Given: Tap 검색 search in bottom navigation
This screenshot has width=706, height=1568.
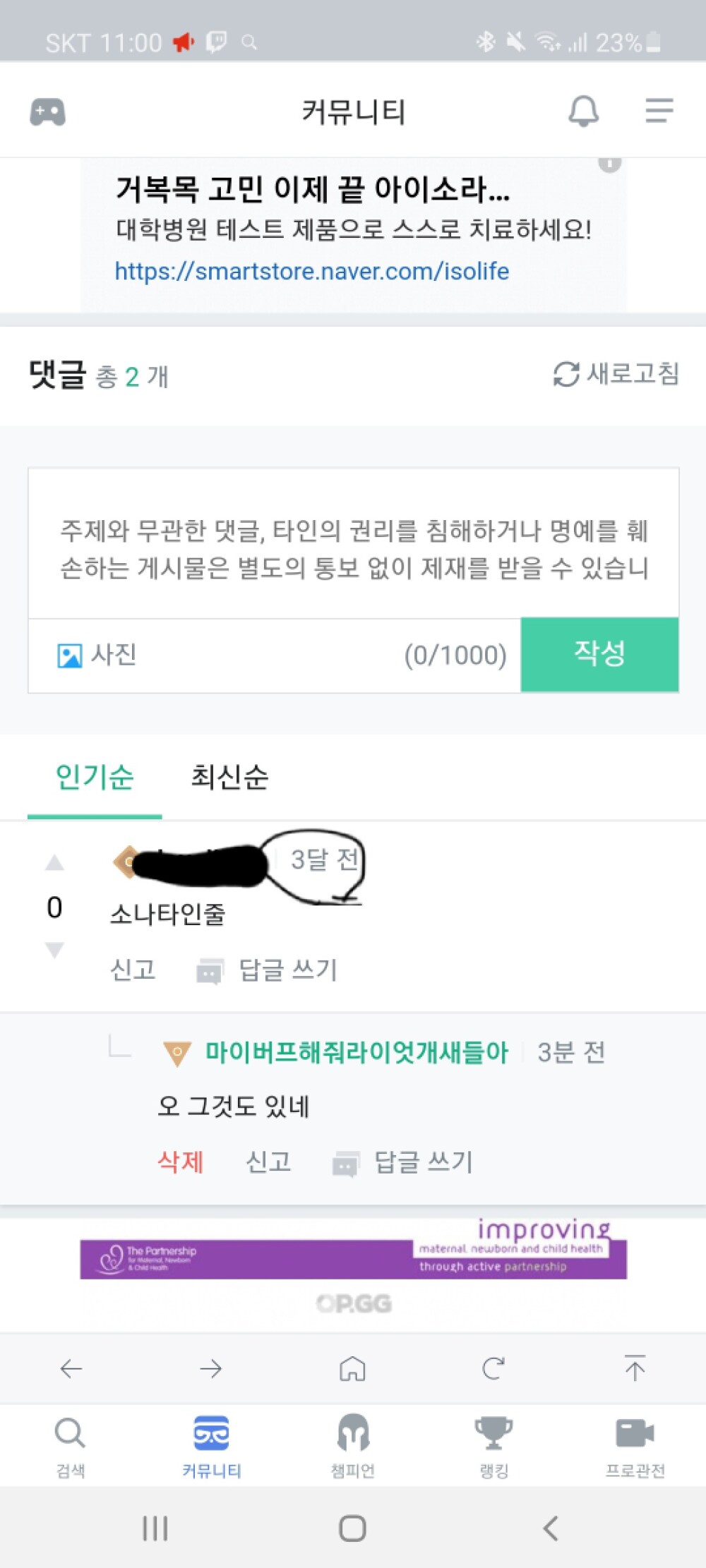Looking at the screenshot, I should click(70, 1446).
